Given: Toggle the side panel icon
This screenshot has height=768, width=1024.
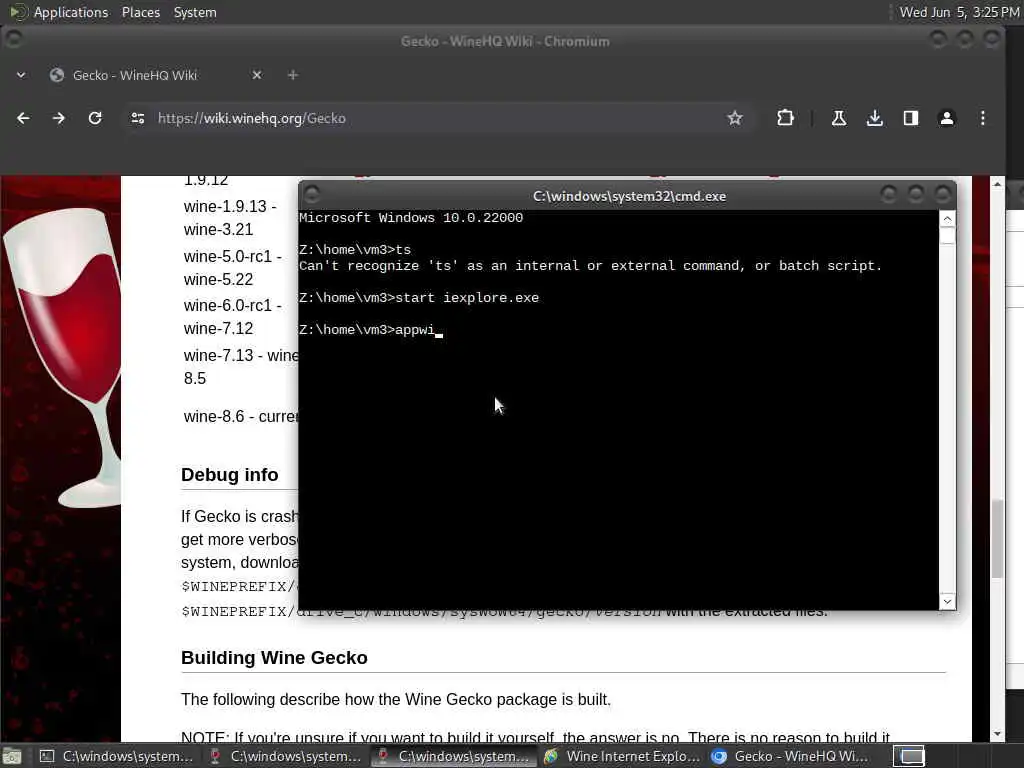Looking at the screenshot, I should click(x=911, y=118).
